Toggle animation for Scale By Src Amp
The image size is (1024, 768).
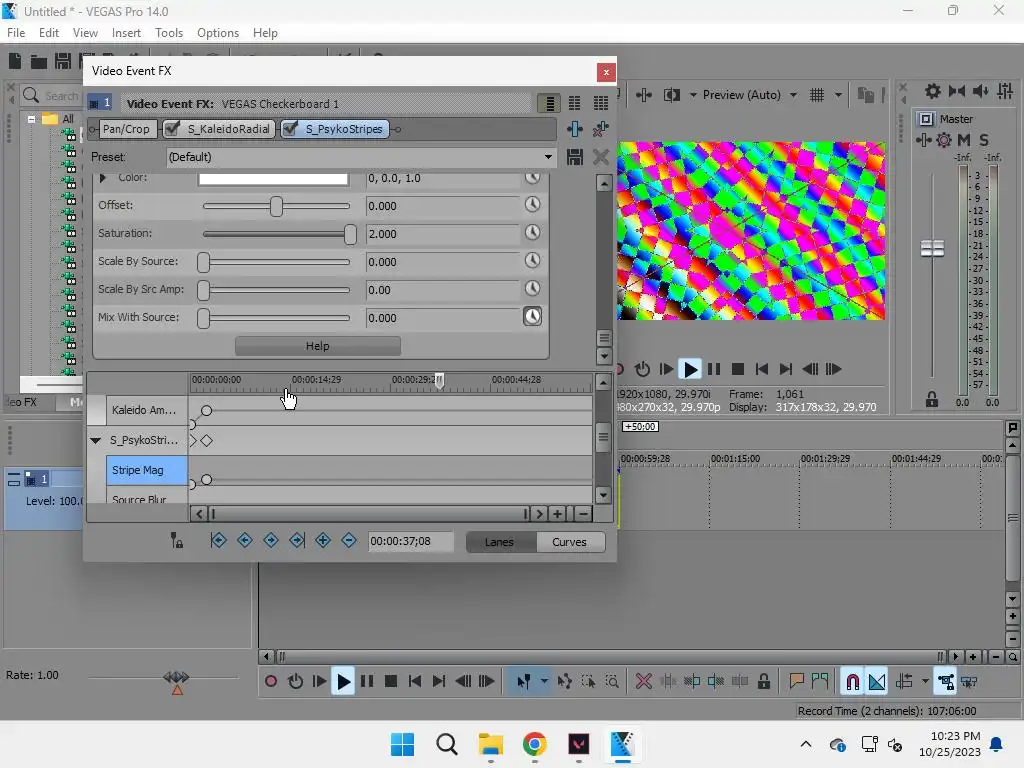coord(533,289)
